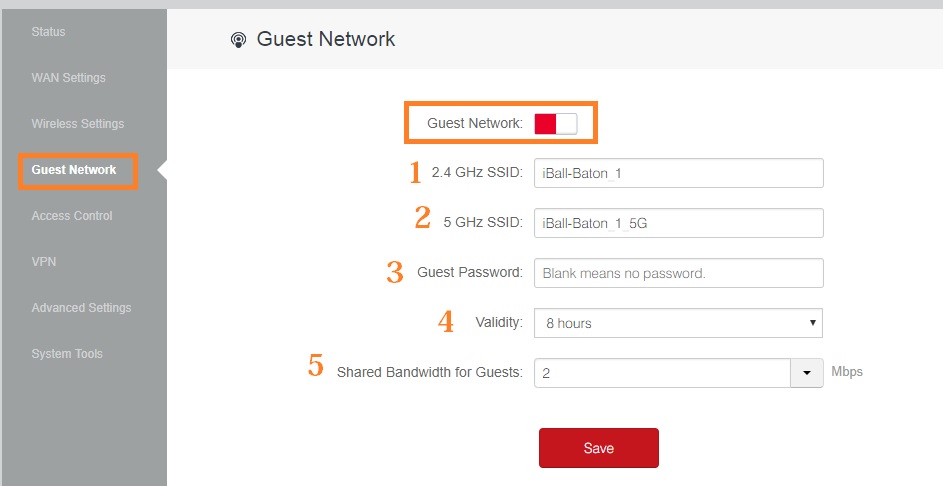The width and height of the screenshot is (943, 486).
Task: Open the Validity dropdown
Action: pos(678,323)
